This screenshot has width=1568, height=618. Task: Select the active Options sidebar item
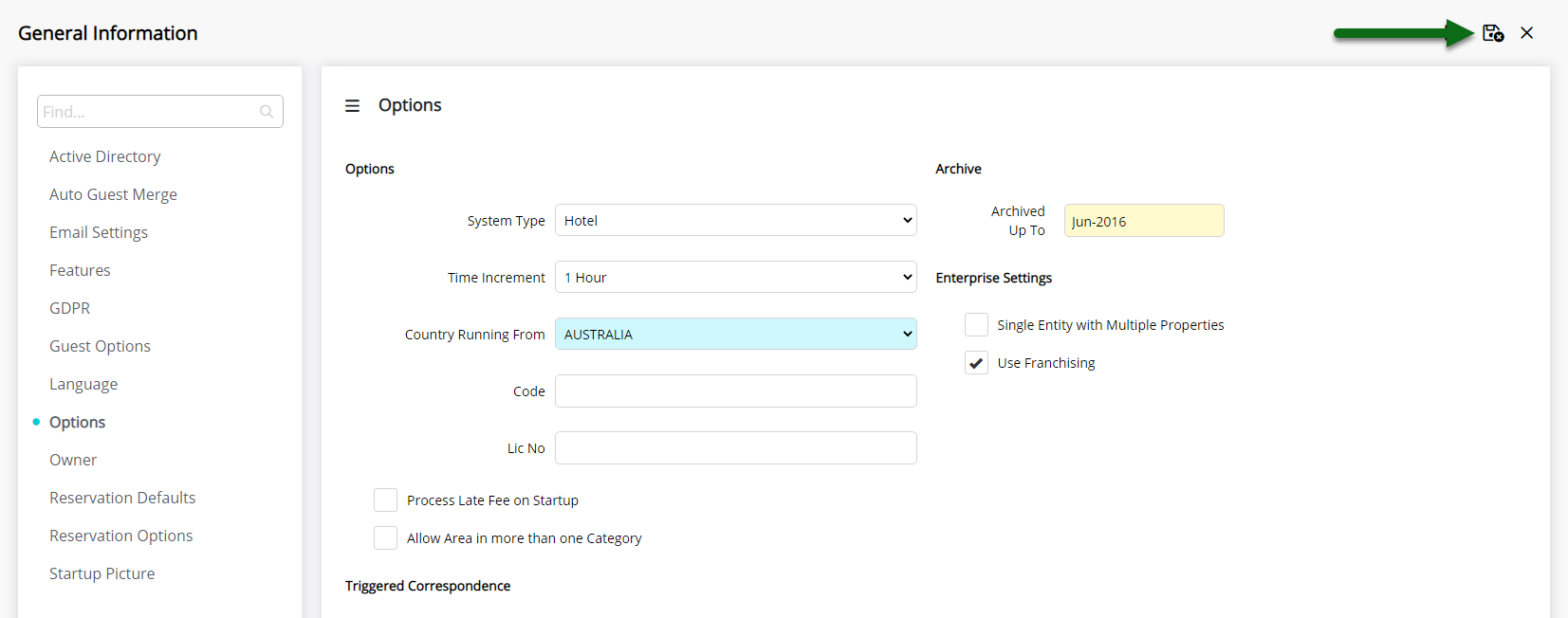(77, 422)
